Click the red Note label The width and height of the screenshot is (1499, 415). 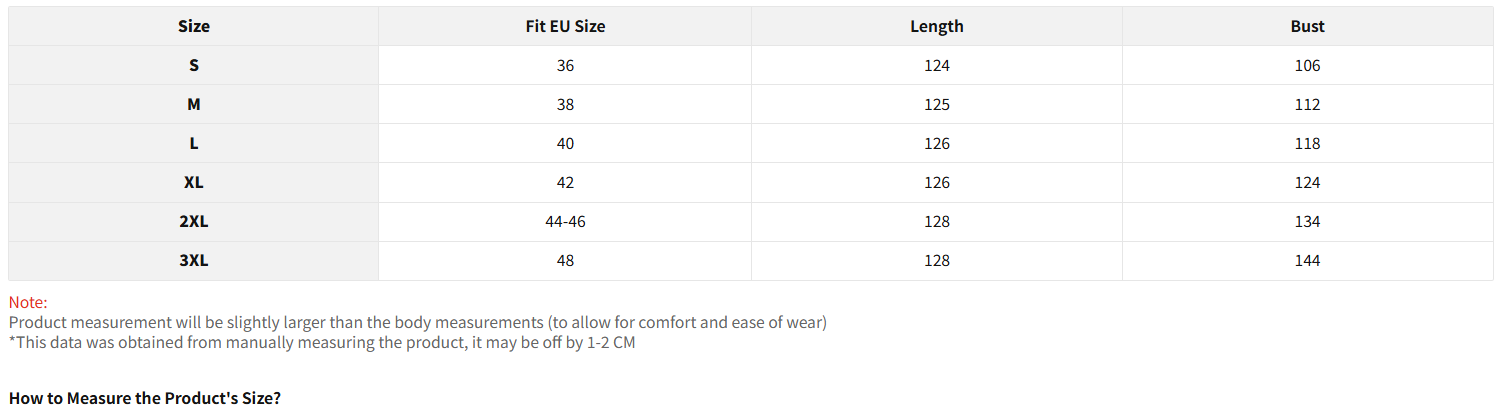pos(28,302)
